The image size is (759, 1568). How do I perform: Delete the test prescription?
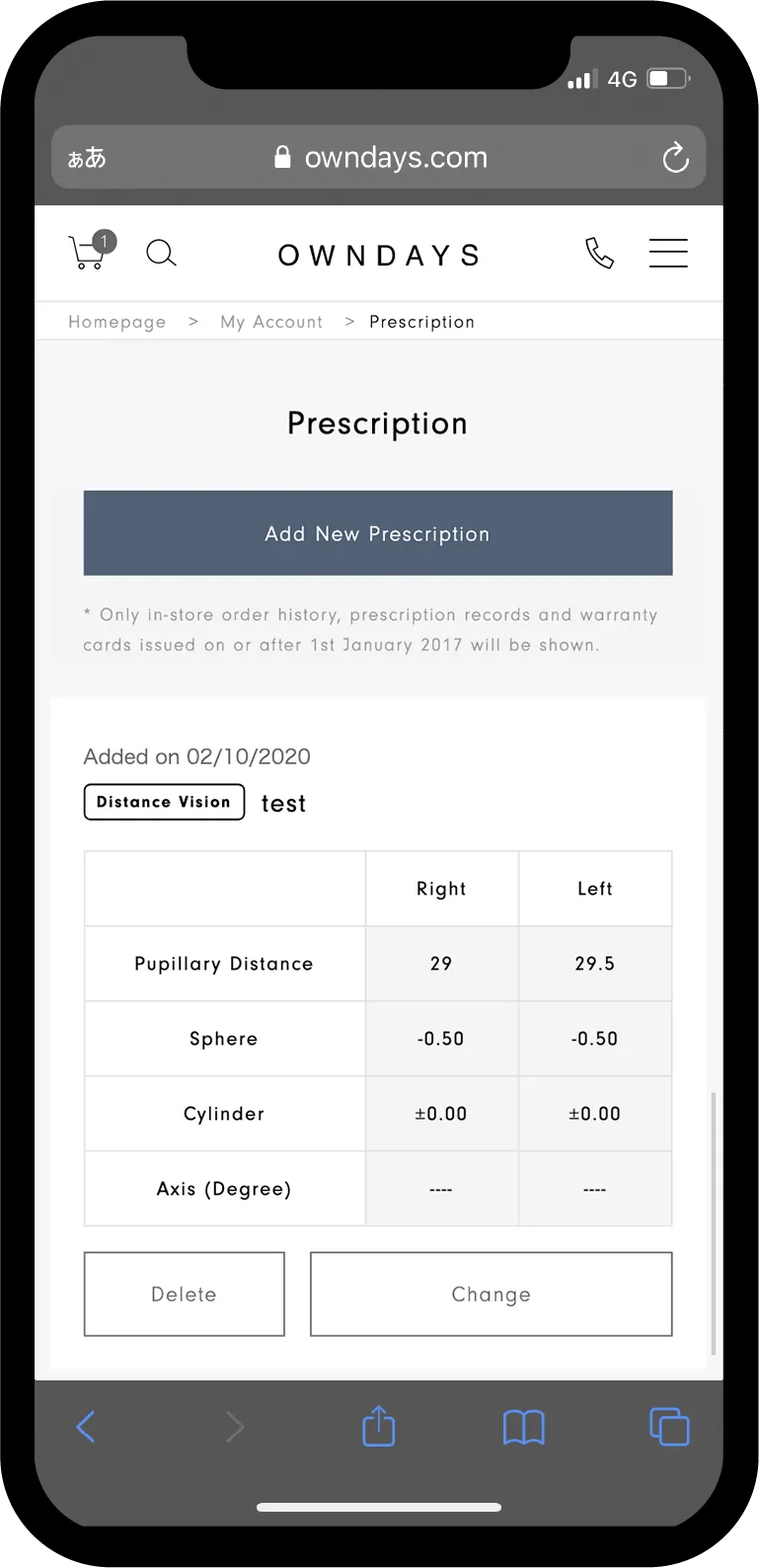185,1294
